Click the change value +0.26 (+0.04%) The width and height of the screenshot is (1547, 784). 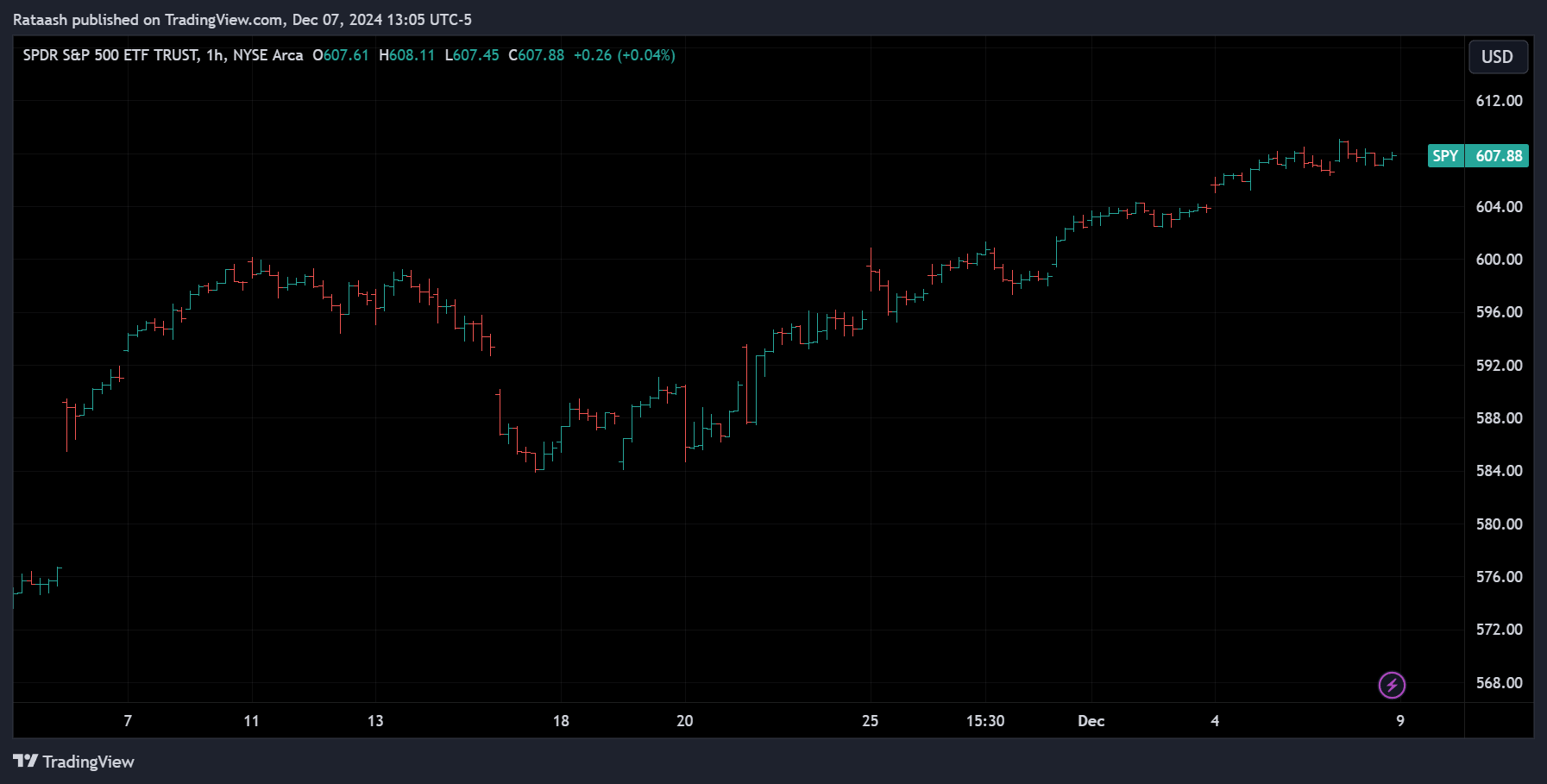click(625, 55)
